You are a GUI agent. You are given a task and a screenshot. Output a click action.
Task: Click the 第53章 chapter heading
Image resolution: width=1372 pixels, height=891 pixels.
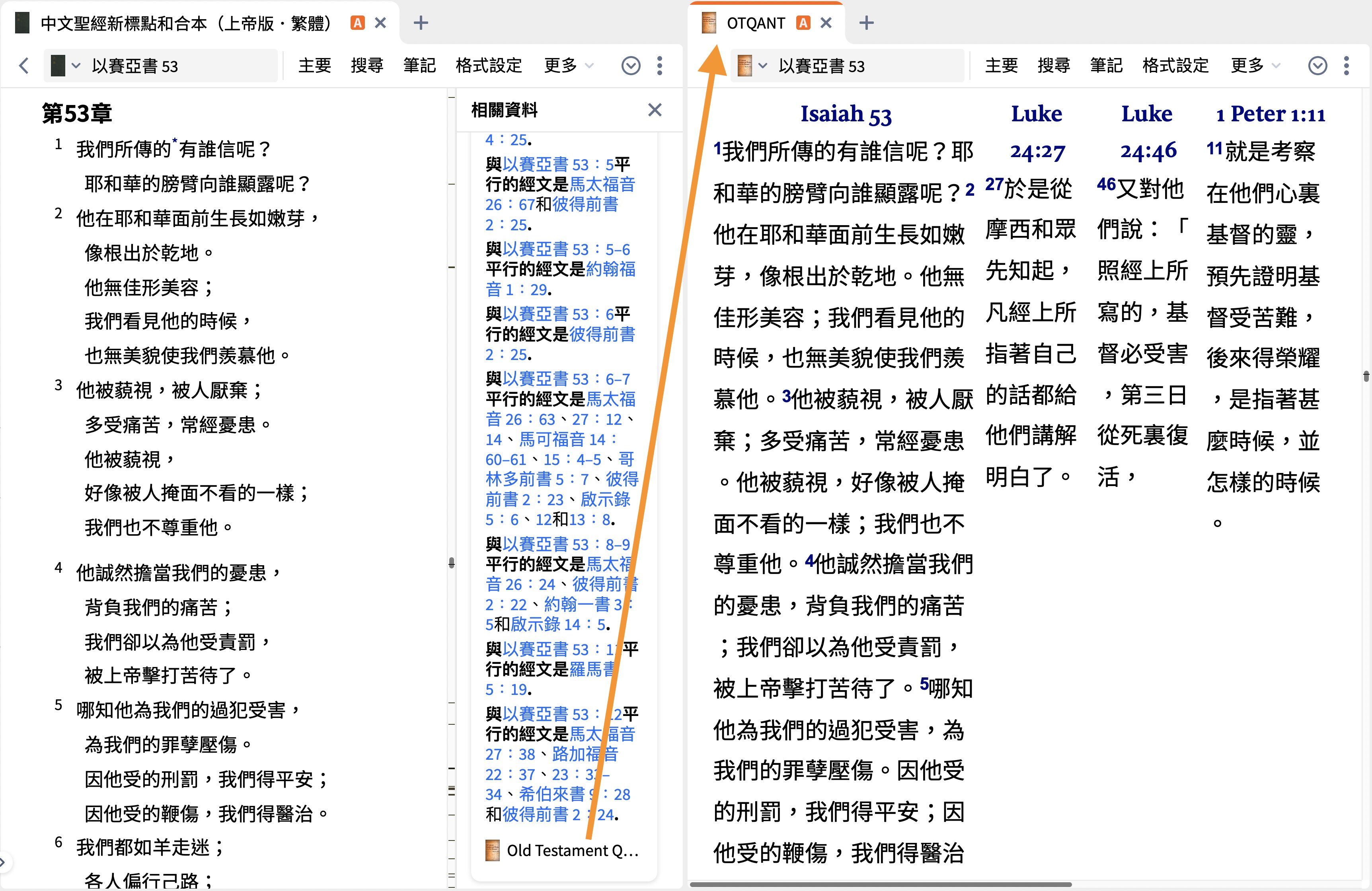(x=77, y=113)
